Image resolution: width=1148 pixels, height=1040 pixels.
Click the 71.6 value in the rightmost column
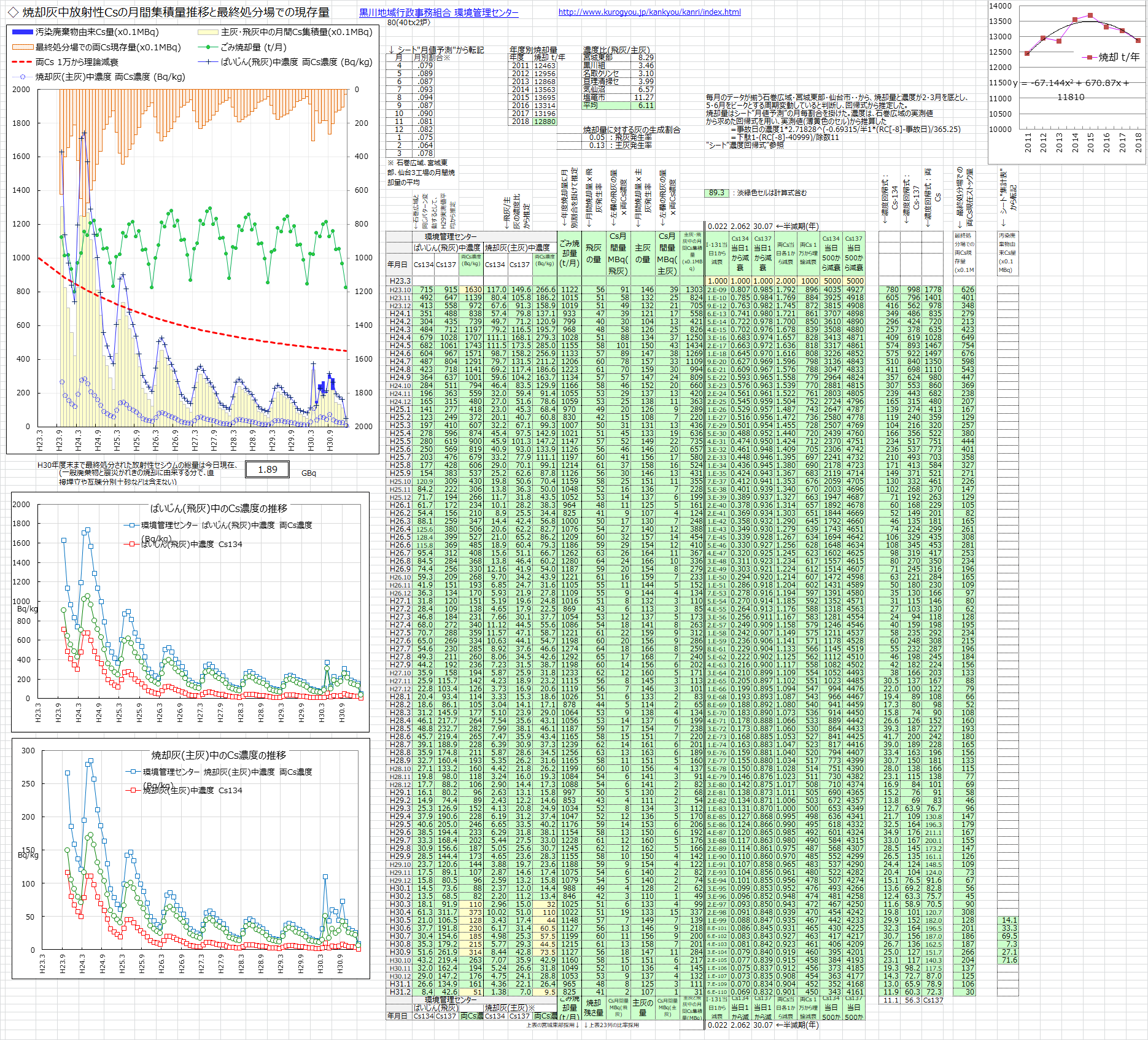click(1009, 960)
